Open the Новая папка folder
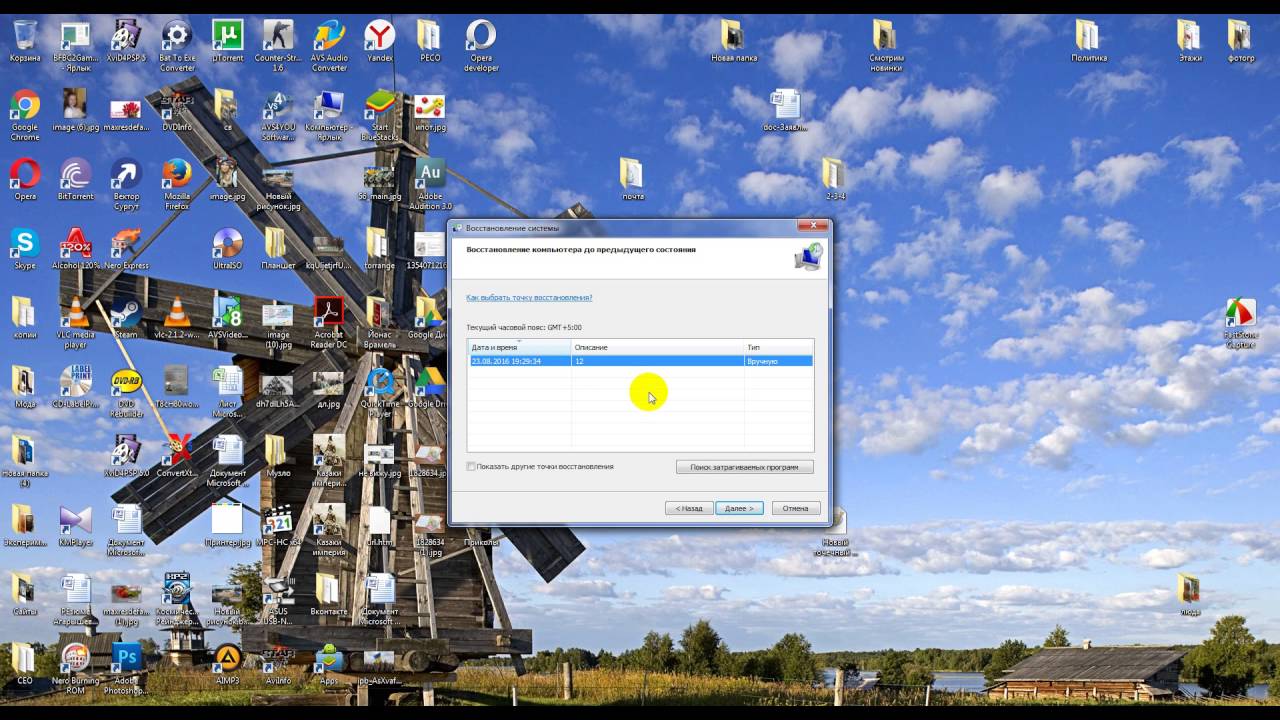Screen dimensions: 1280x720 click(733, 36)
